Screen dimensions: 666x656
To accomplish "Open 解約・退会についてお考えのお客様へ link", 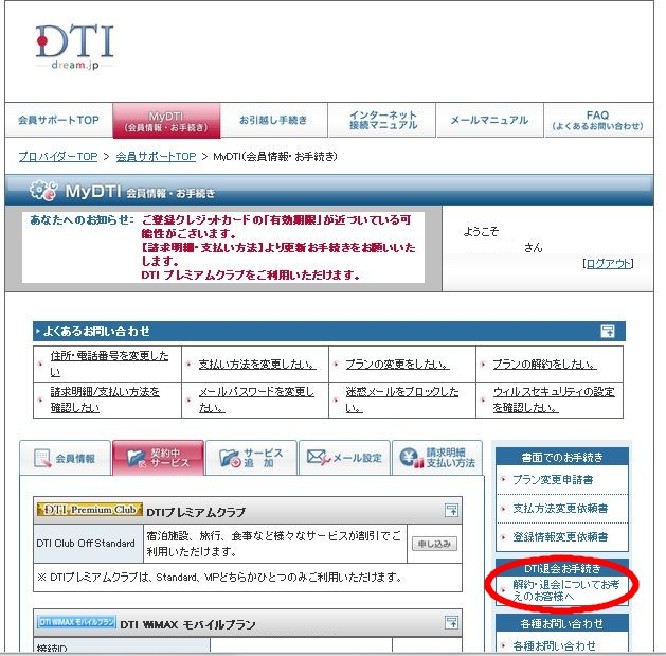I will [x=564, y=589].
